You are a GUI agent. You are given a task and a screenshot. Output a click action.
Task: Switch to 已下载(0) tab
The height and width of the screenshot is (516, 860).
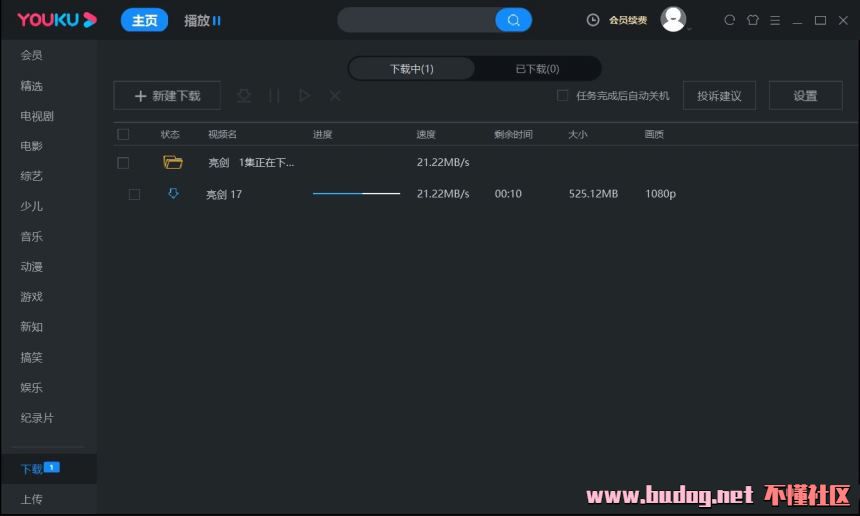538,69
